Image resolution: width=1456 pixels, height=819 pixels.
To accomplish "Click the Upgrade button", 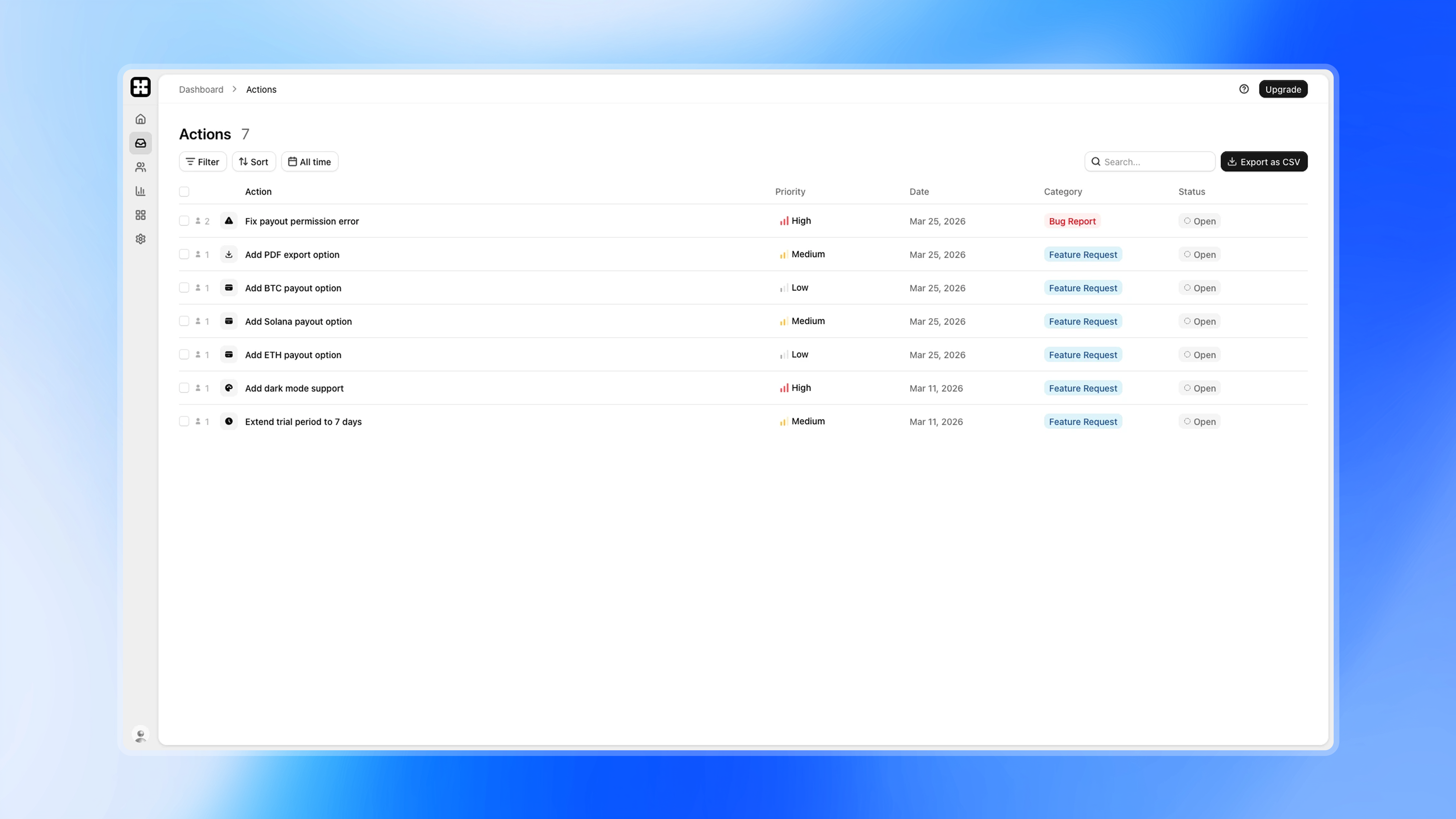I will [1283, 89].
